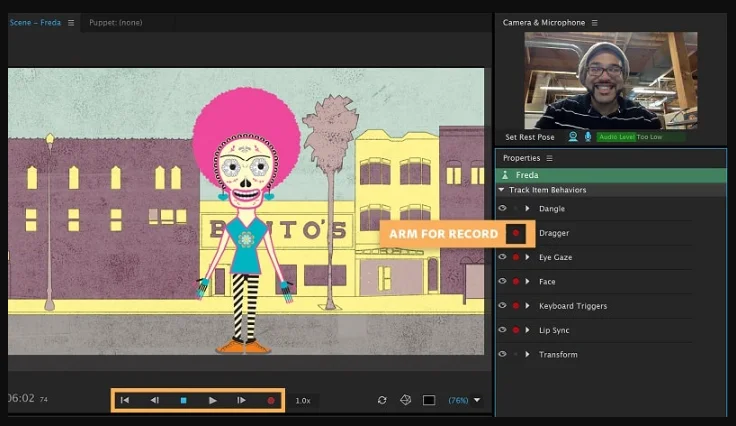Click the 06:02 timecode display
The image size is (736, 426).
21,398
